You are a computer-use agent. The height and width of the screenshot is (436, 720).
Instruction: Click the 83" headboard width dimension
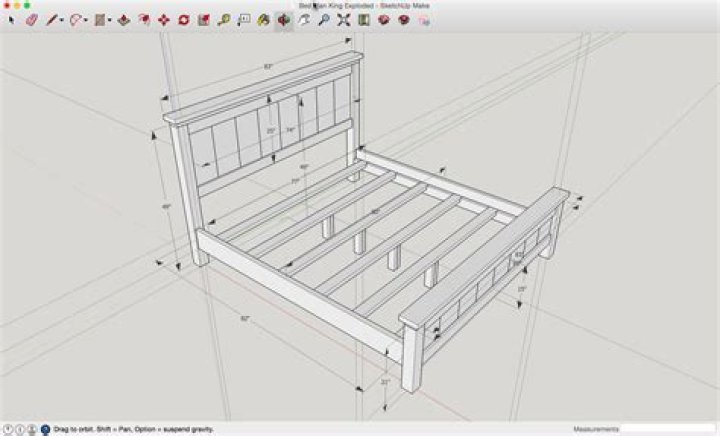(x=269, y=67)
